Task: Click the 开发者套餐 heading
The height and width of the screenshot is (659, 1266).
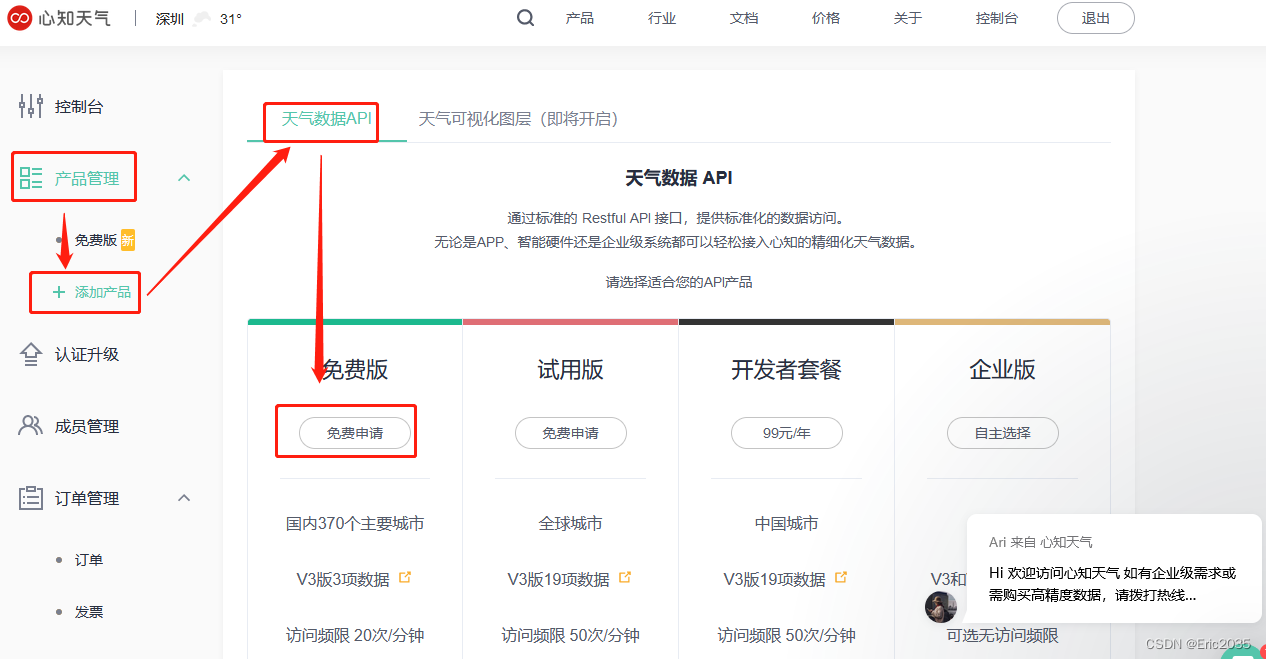Action: click(787, 370)
